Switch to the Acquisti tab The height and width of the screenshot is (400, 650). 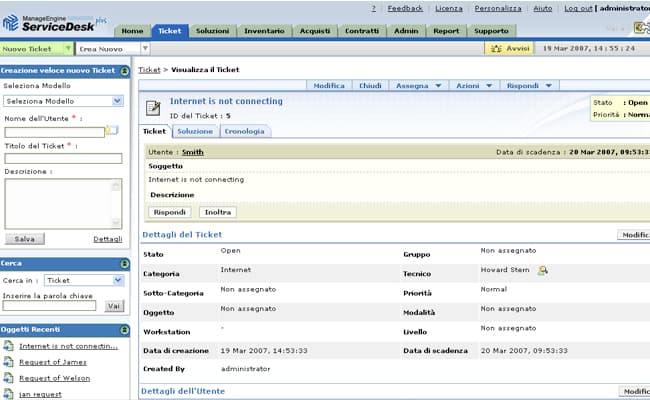[315, 31]
